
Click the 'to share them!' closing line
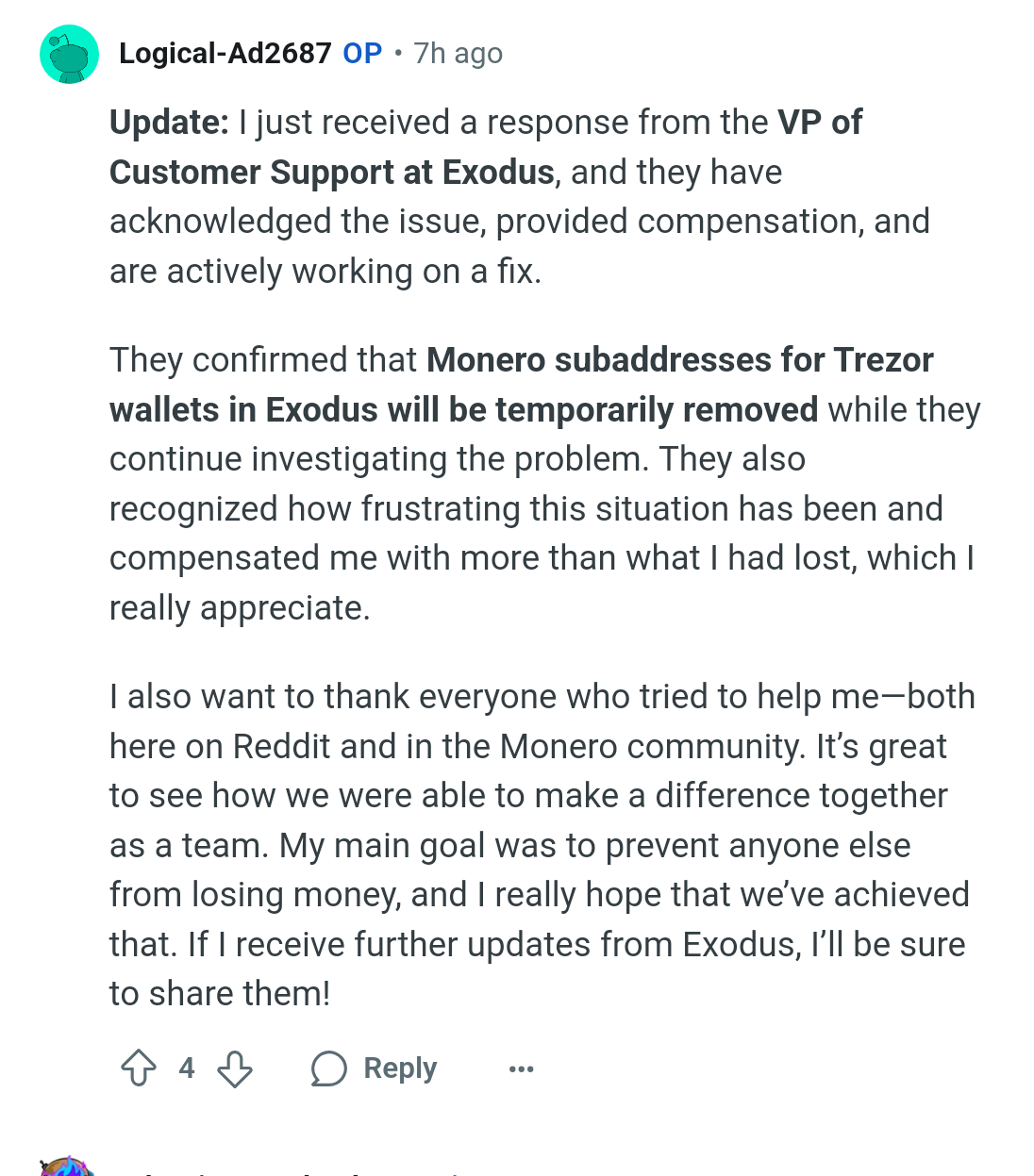click(x=220, y=994)
